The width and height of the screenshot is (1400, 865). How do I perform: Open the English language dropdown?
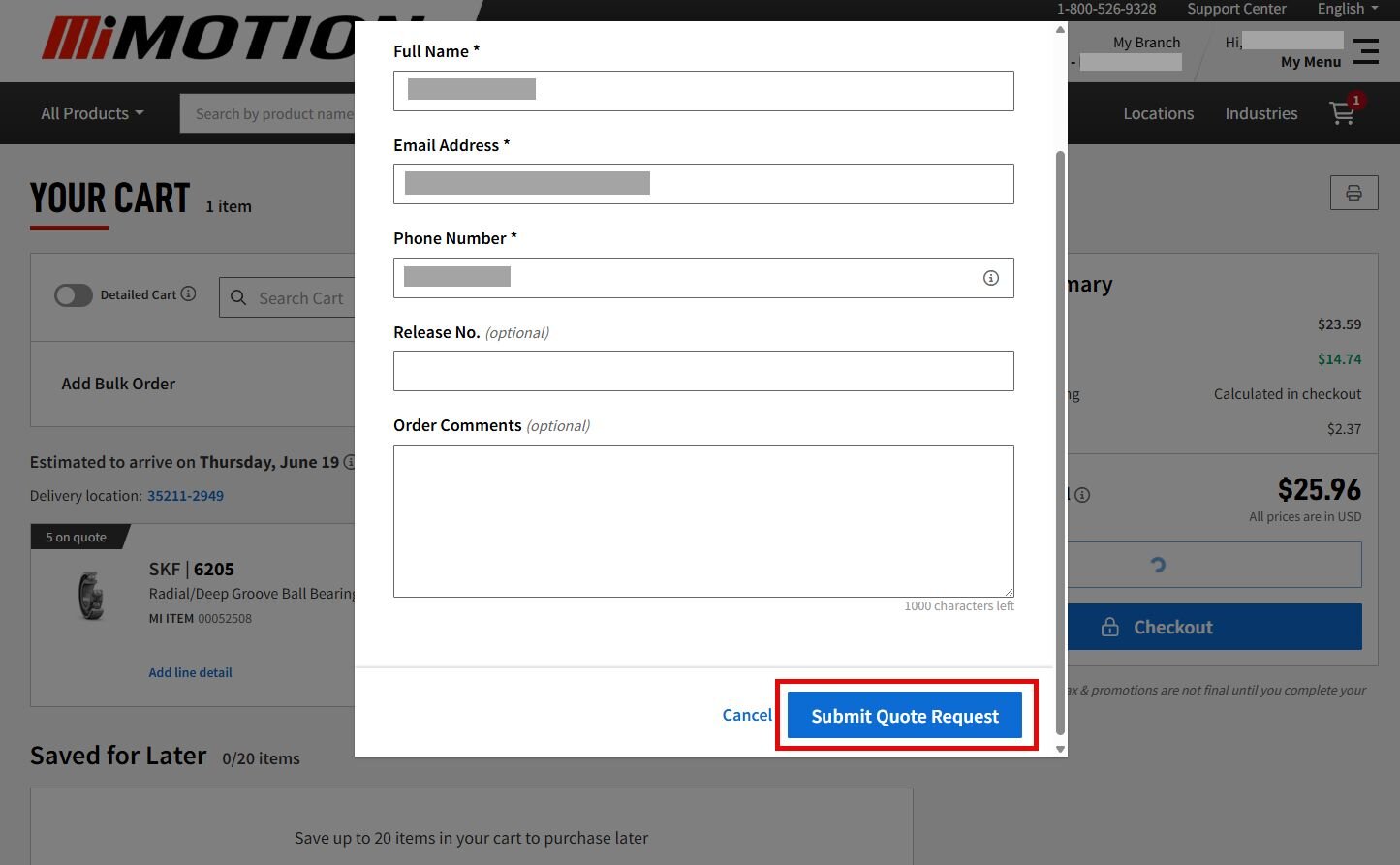(1347, 9)
